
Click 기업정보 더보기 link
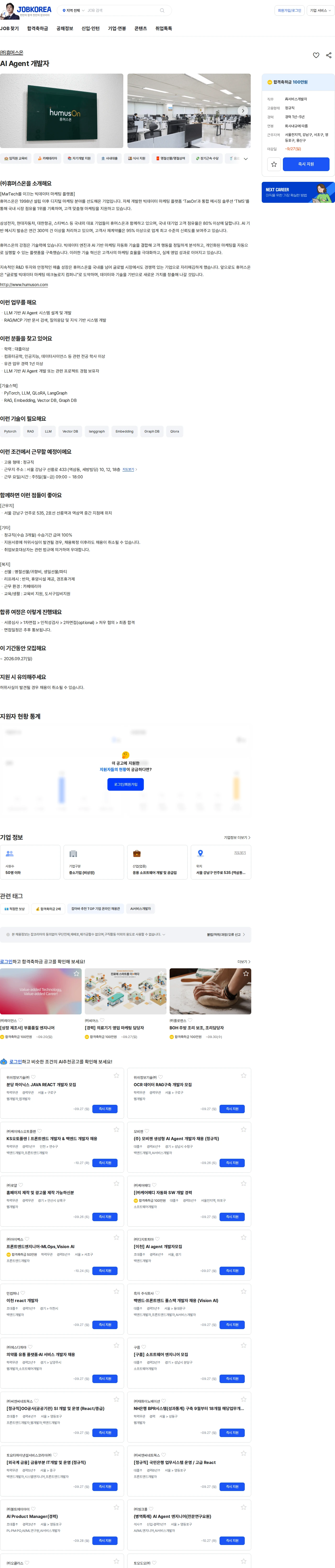coord(237,838)
